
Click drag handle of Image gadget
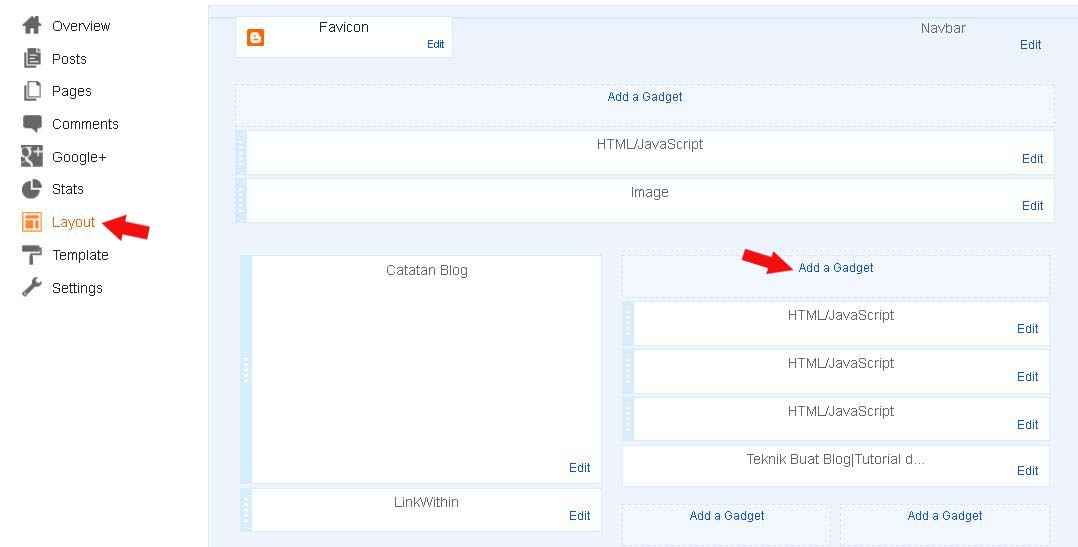point(241,200)
